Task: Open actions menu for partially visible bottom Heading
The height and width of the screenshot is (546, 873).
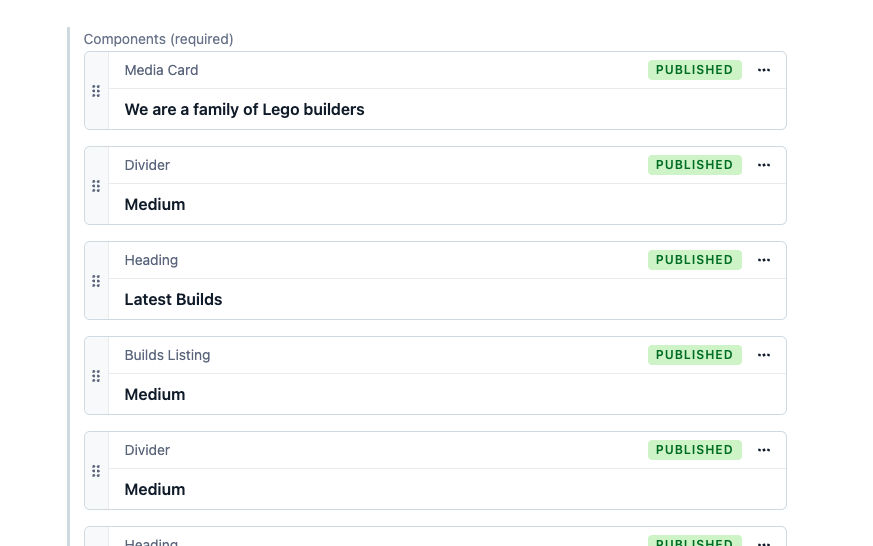Action: 763,543
